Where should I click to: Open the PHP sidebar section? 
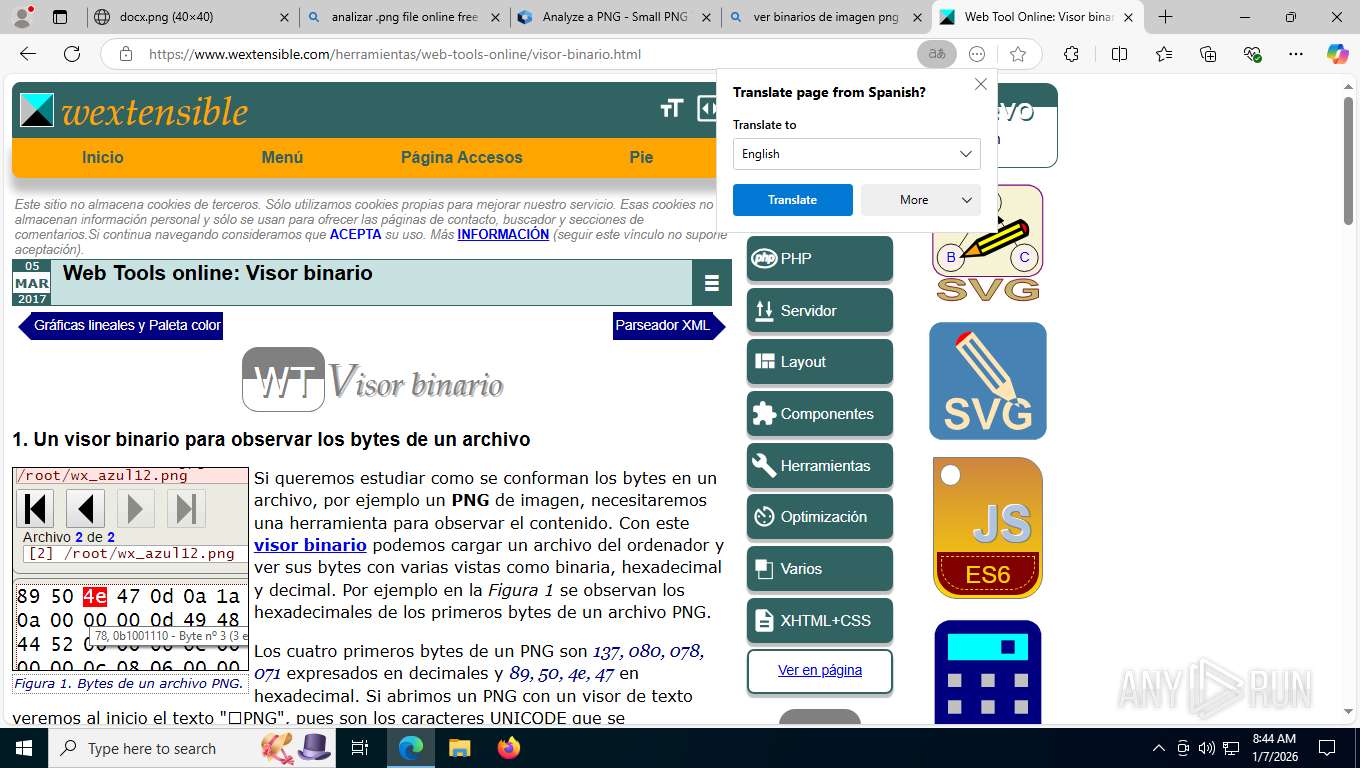point(820,258)
